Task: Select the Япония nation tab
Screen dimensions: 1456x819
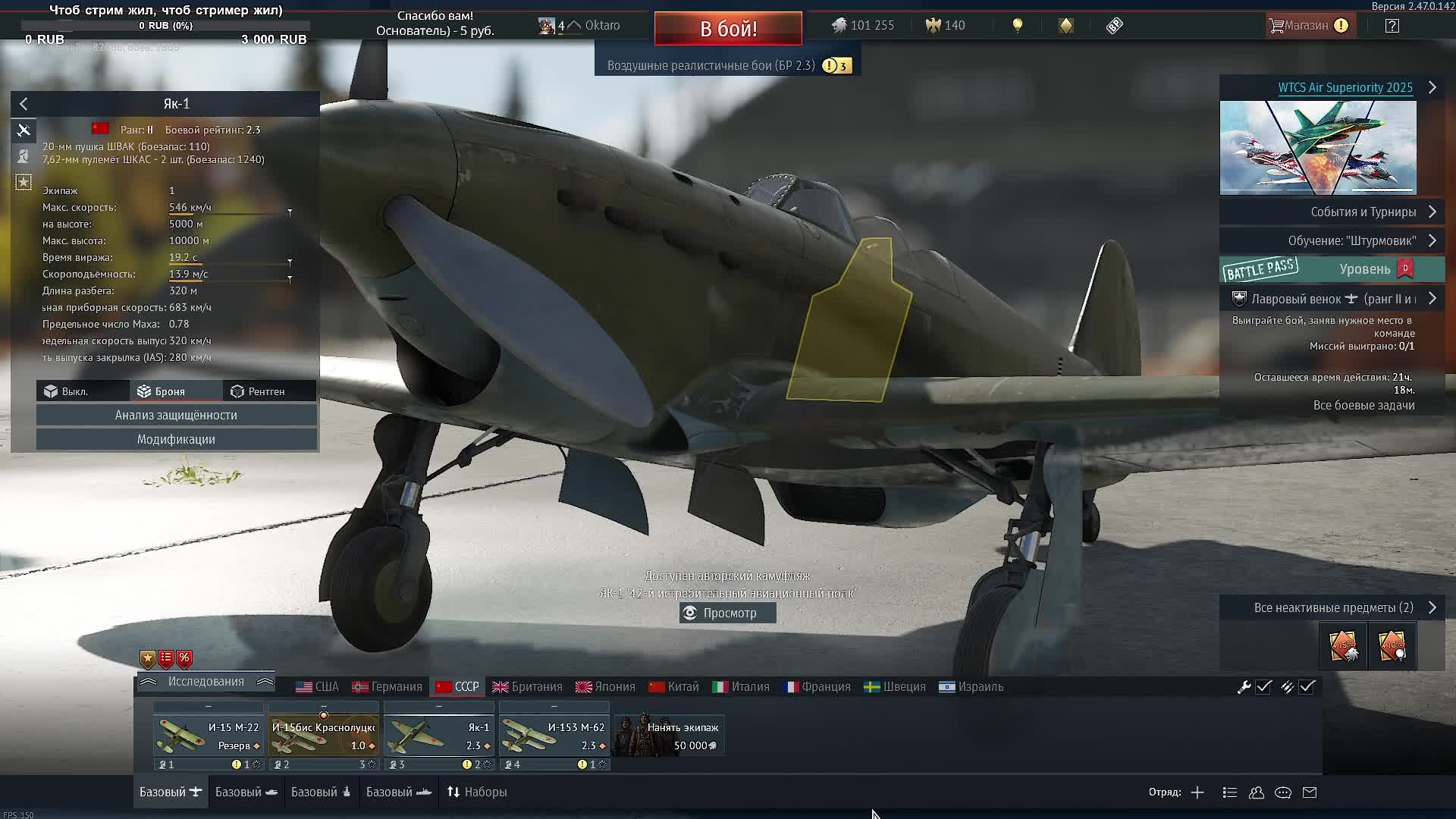Action: tap(605, 686)
